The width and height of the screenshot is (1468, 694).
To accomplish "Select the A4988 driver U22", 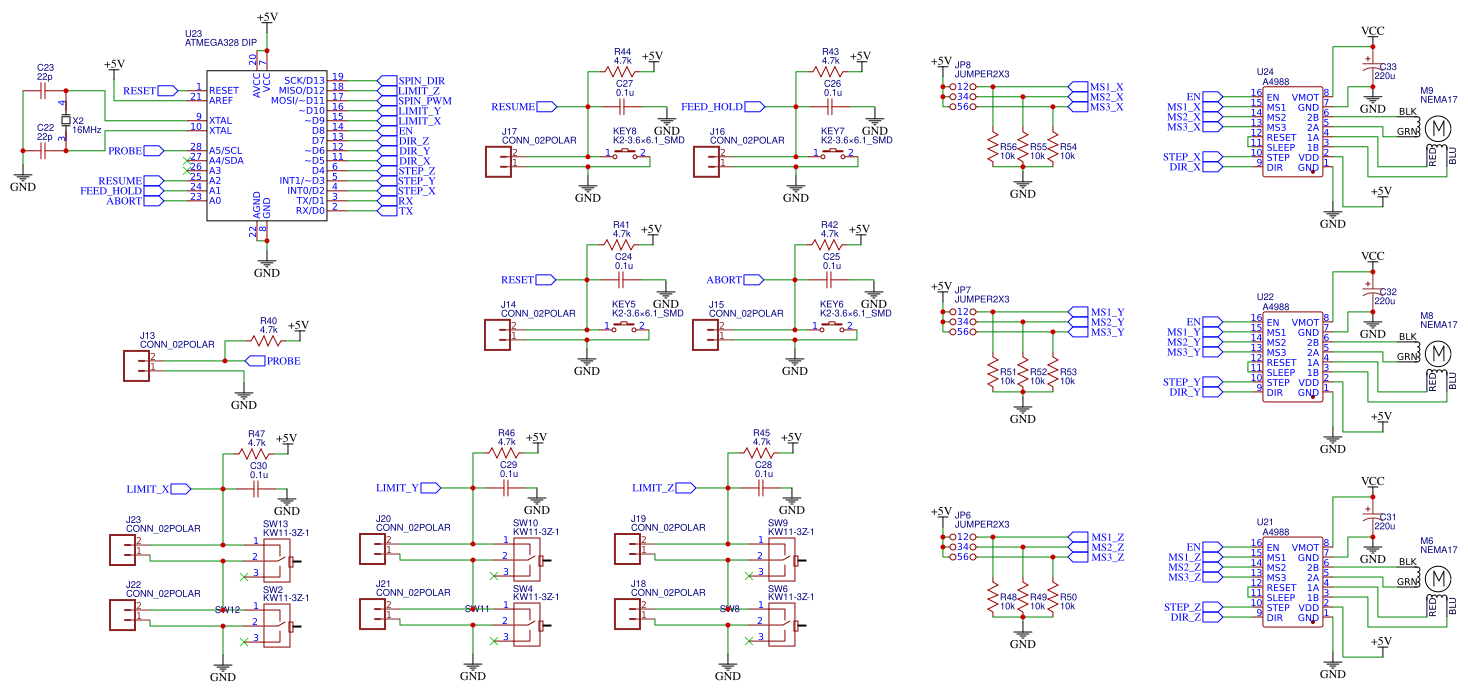I will [1292, 357].
